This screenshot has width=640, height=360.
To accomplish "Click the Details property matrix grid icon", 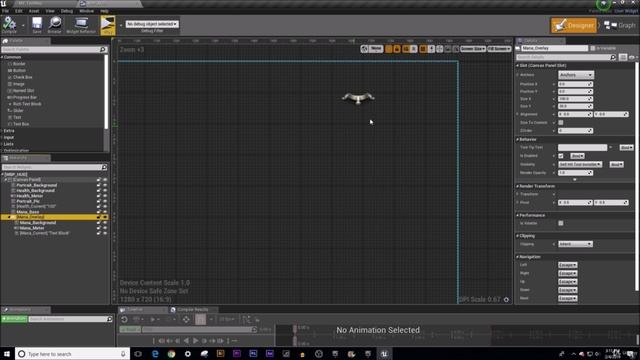I will [623, 58].
